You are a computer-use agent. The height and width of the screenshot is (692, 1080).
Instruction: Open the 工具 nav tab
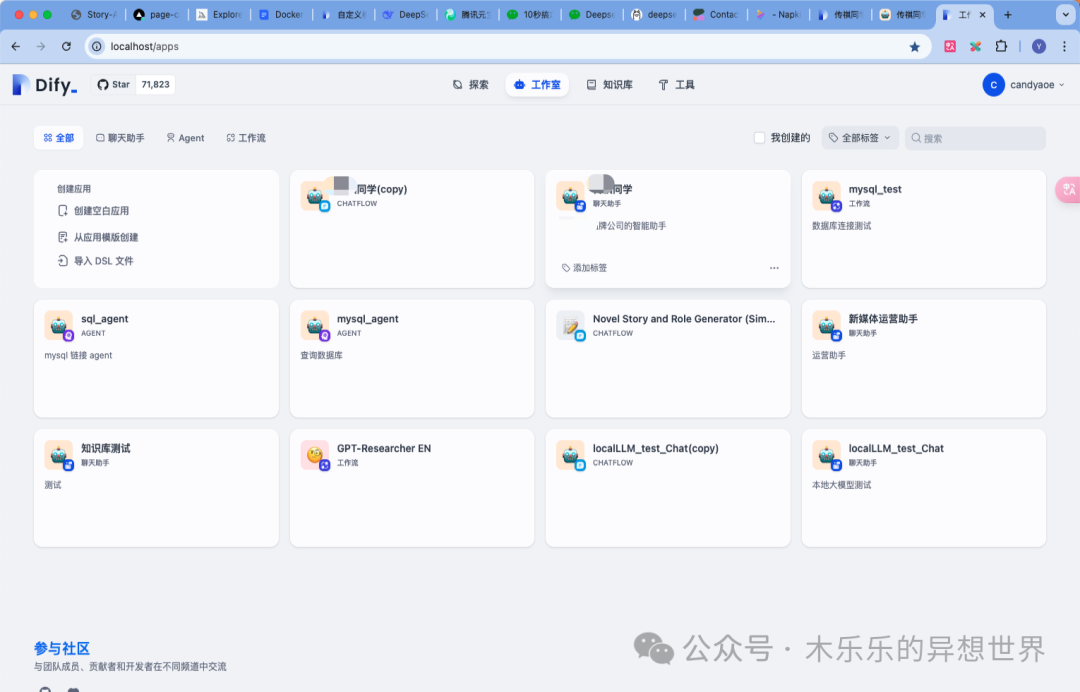[x=676, y=85]
